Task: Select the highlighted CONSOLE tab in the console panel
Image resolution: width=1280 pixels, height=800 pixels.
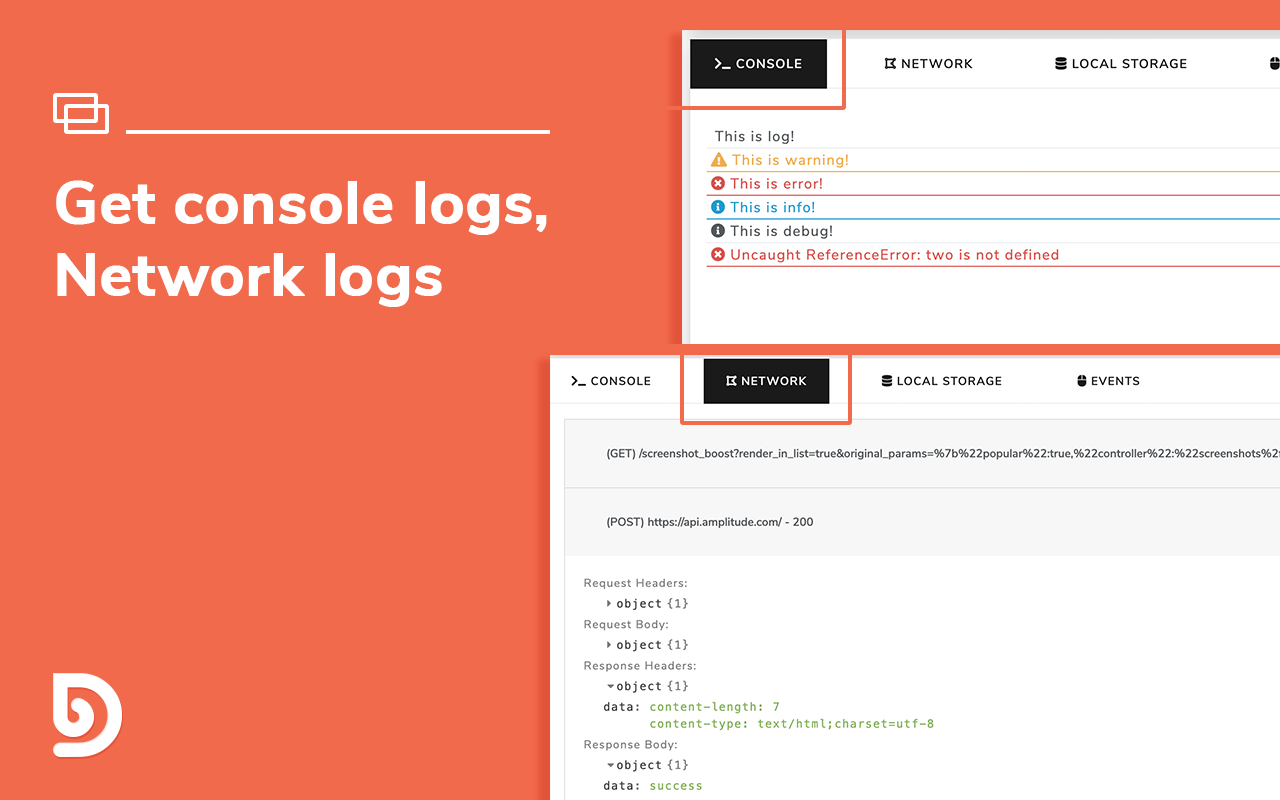Action: (758, 64)
